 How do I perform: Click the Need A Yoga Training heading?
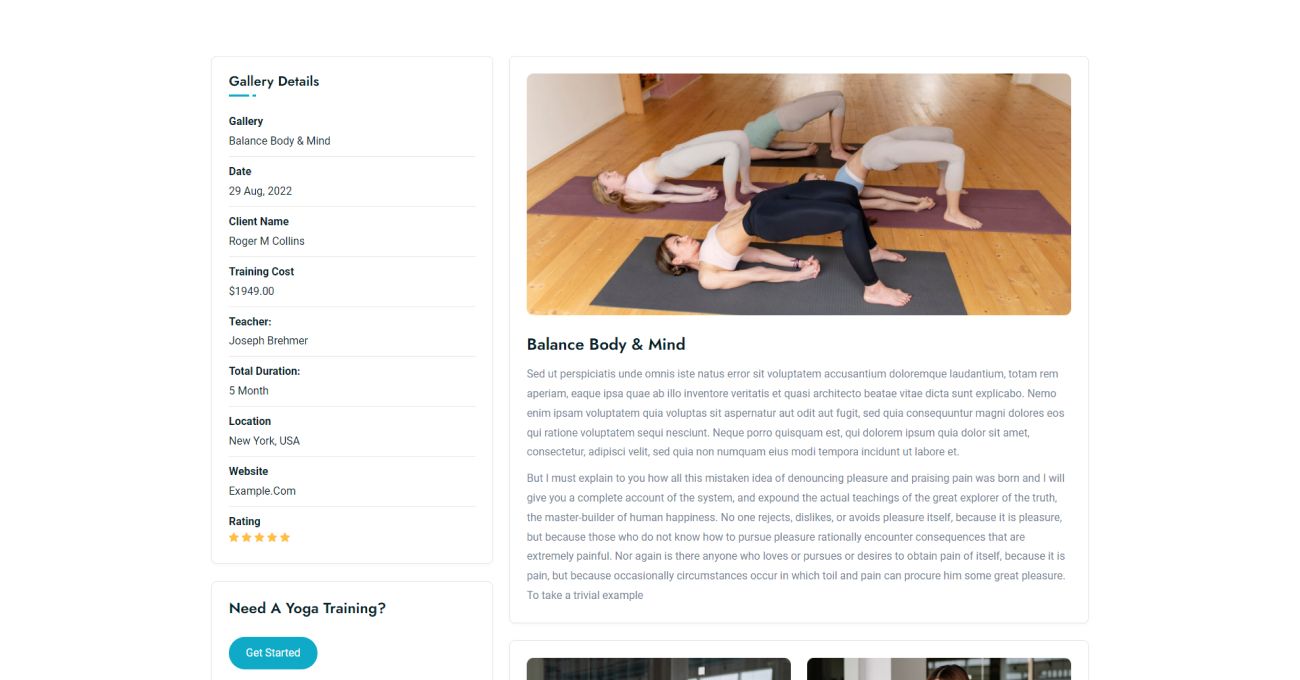pyautogui.click(x=307, y=608)
